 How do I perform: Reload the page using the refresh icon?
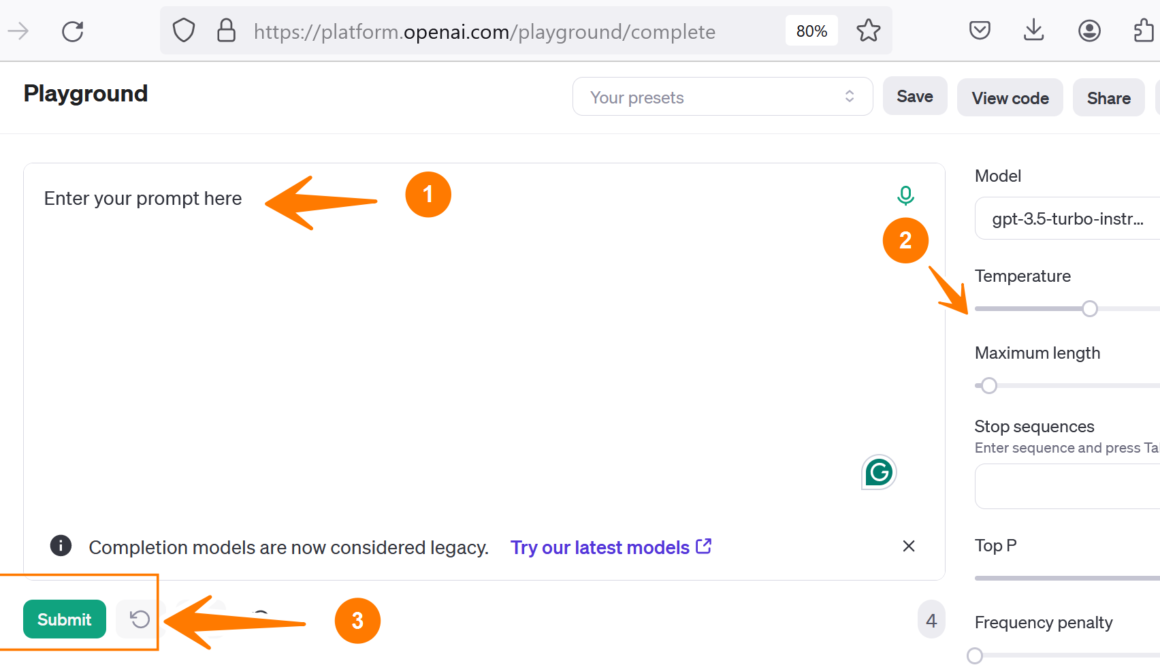point(72,31)
